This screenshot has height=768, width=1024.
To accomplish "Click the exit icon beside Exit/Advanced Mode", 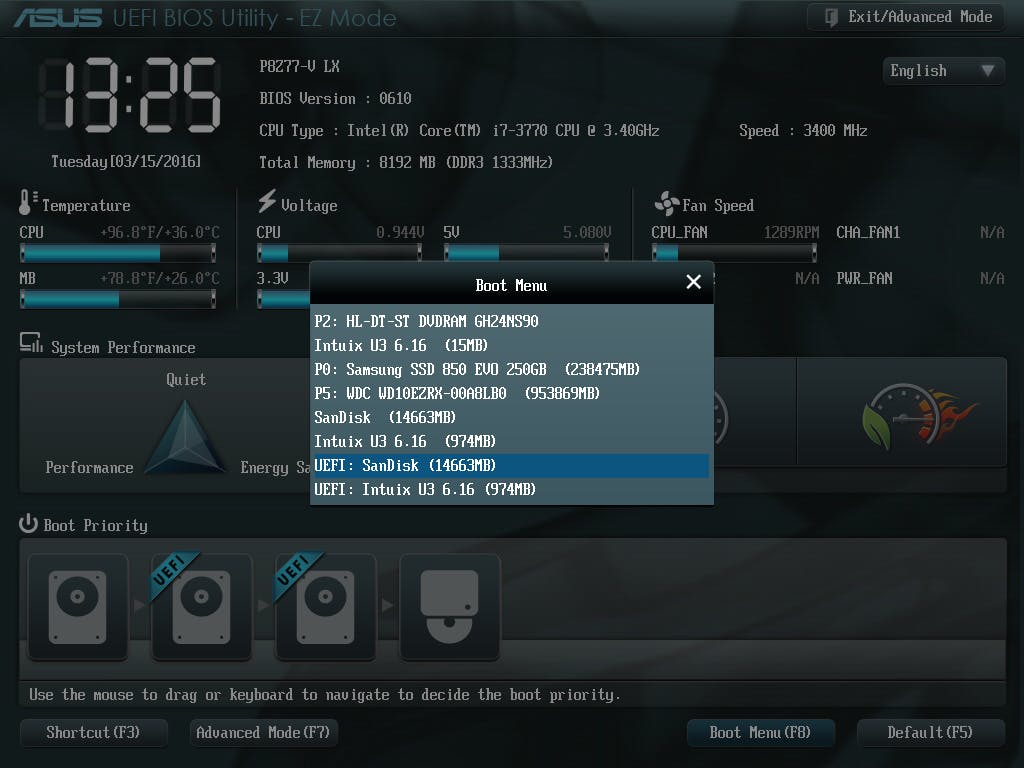I will tap(831, 17).
